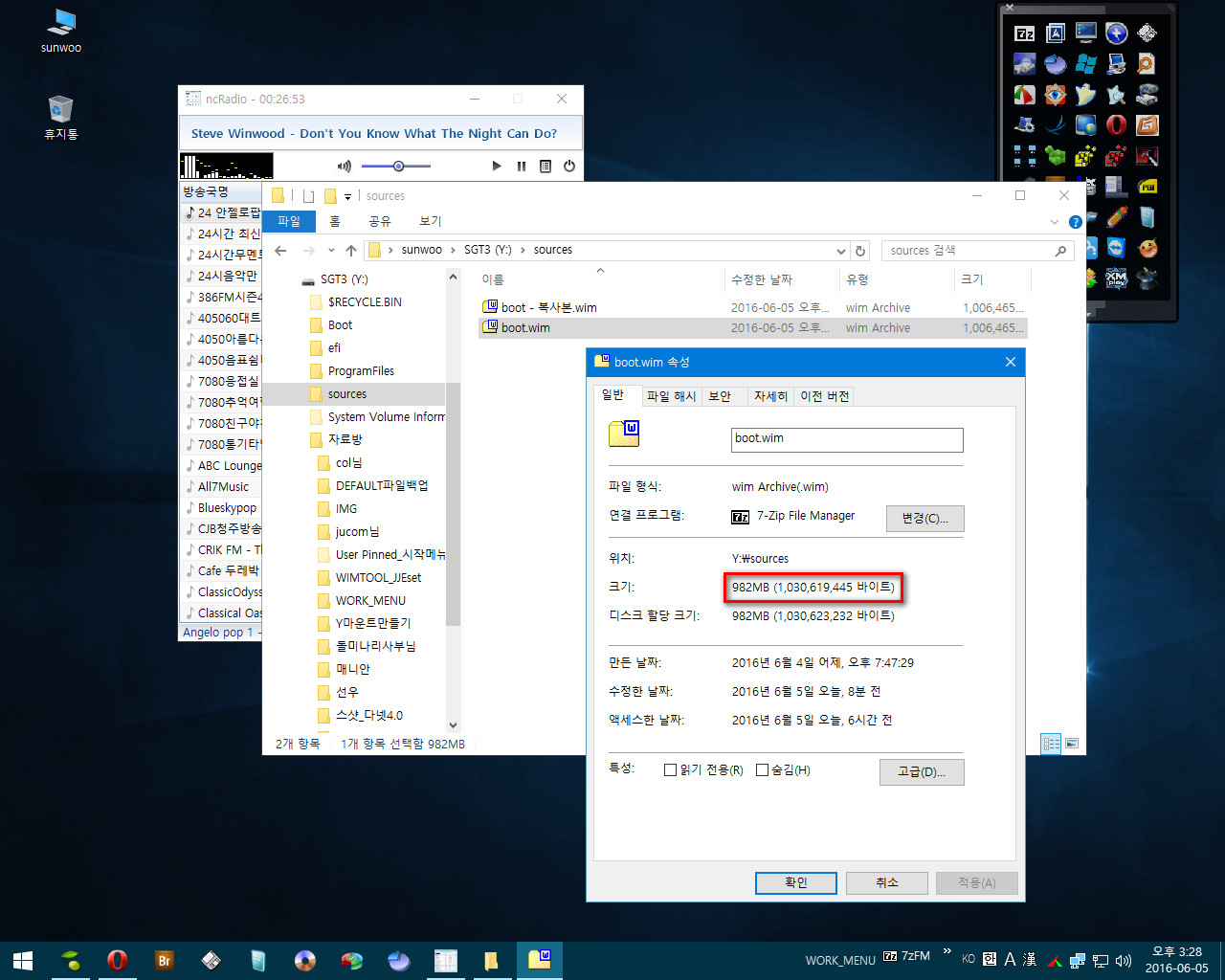Open the address bar history dropdown
1225x980 pixels.
pos(841,251)
